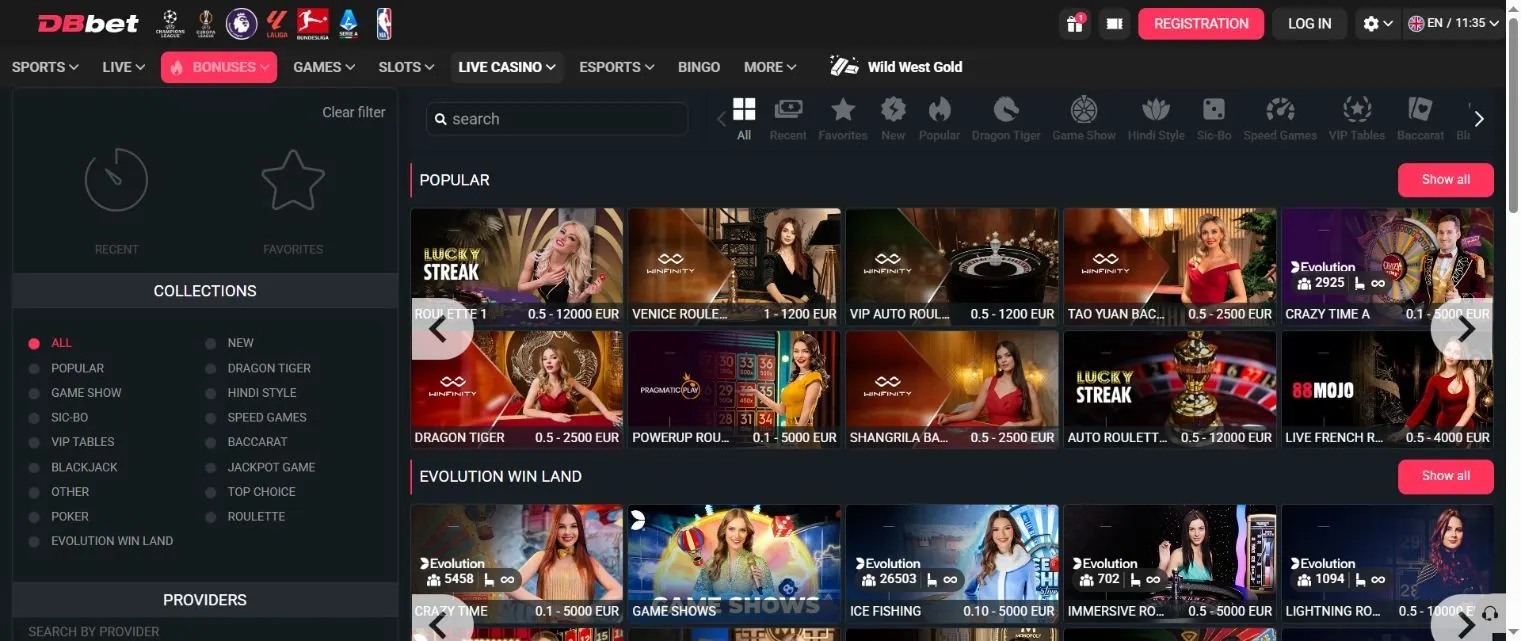Screen dimensions: 1521x641
Task: Expand the SPORTS menu dropdown
Action: (x=45, y=67)
